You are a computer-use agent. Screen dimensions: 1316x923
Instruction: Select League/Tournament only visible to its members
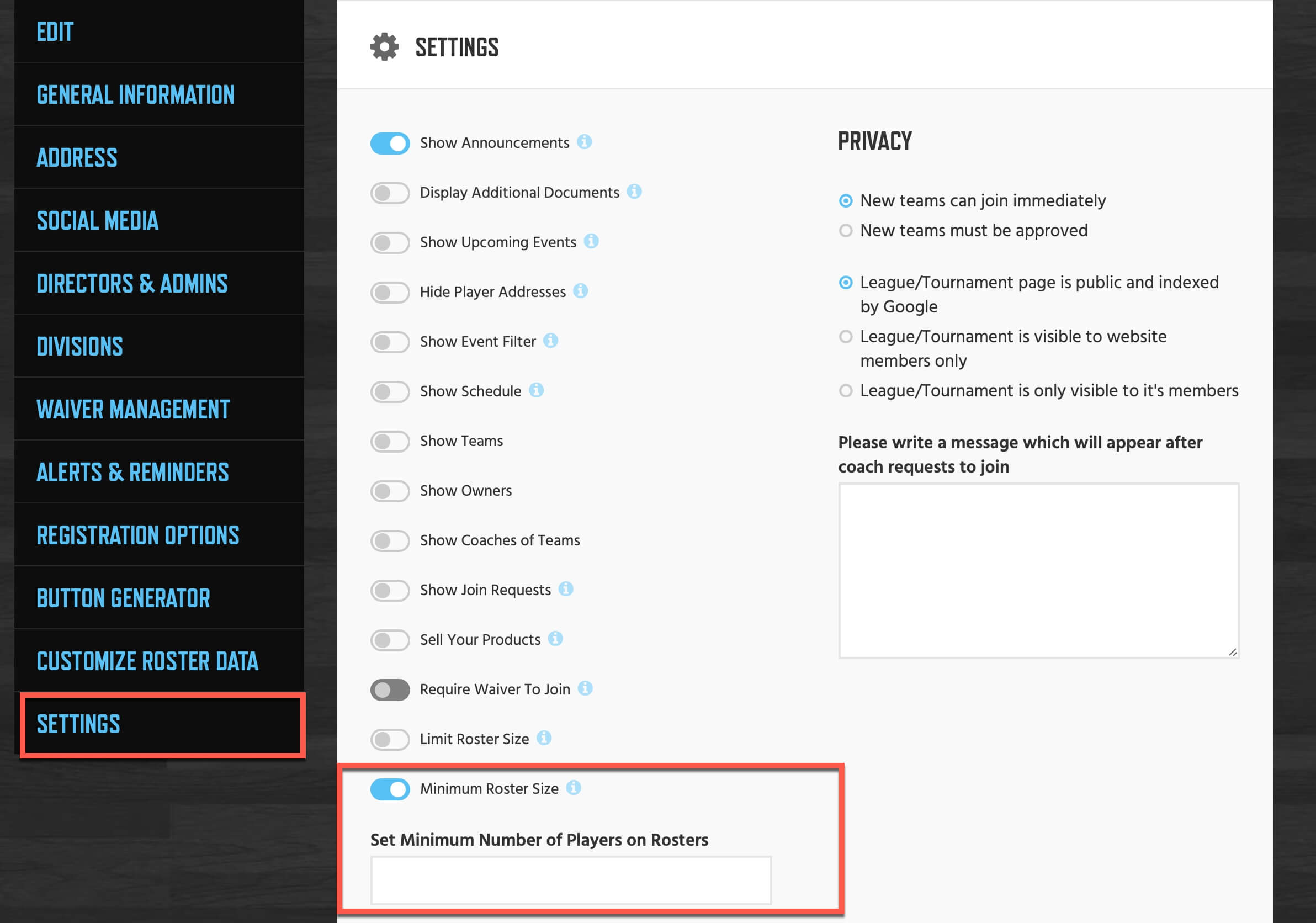[x=846, y=391]
